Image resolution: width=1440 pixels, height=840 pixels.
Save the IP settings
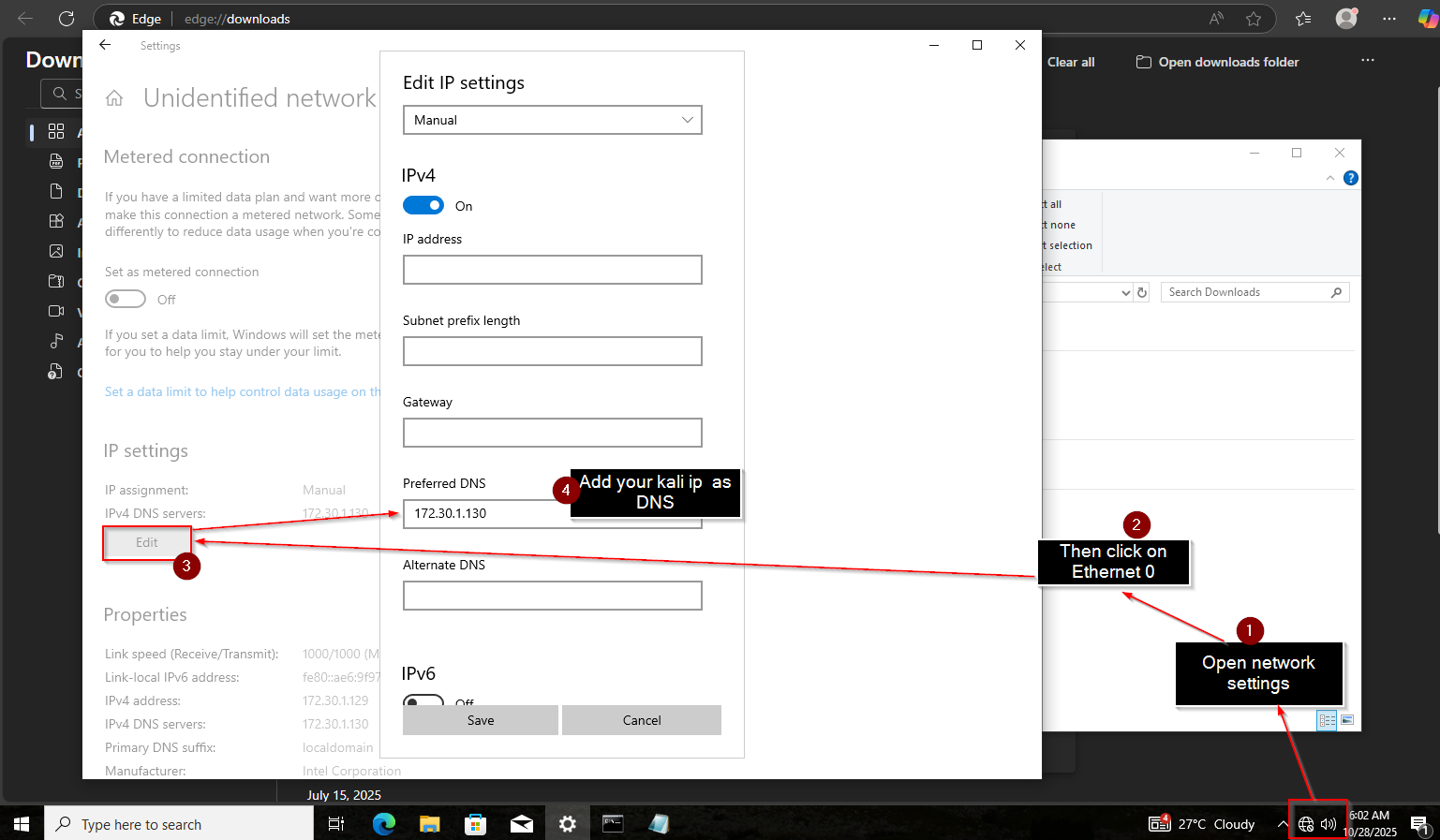(x=481, y=720)
